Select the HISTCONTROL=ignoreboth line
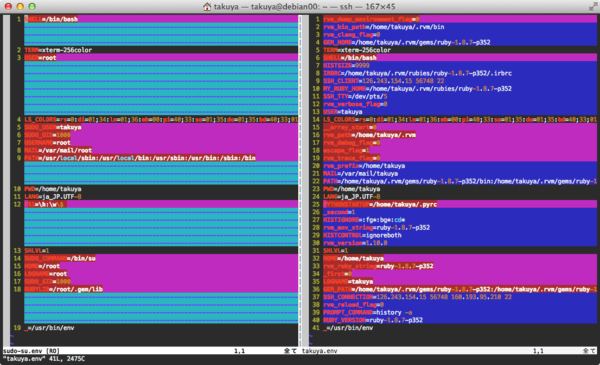This screenshot has width=600, height=365. click(362, 235)
